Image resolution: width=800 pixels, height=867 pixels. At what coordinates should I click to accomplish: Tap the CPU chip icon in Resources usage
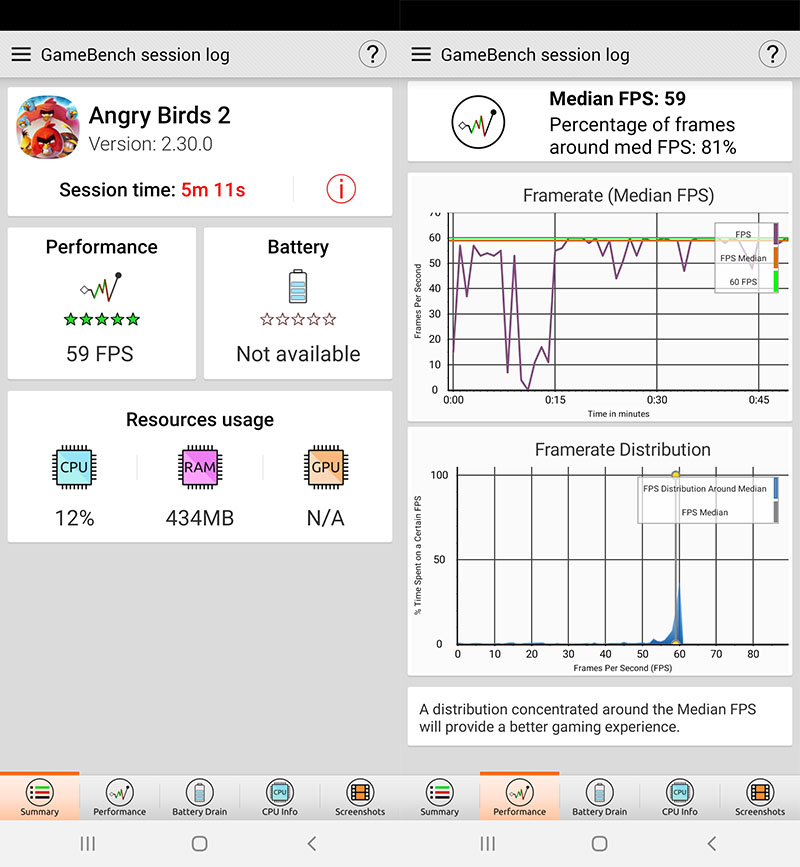pos(74,467)
